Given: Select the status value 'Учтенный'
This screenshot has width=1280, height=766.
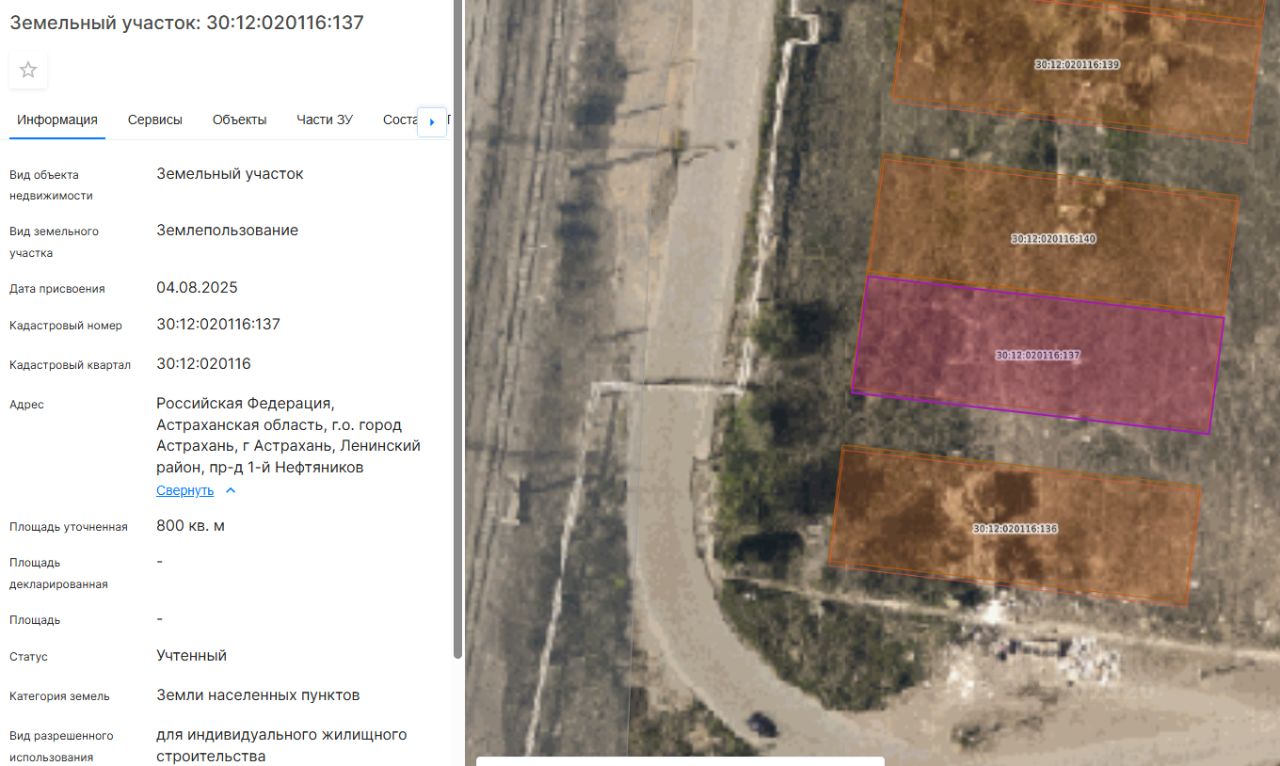Looking at the screenshot, I should pos(192,656).
